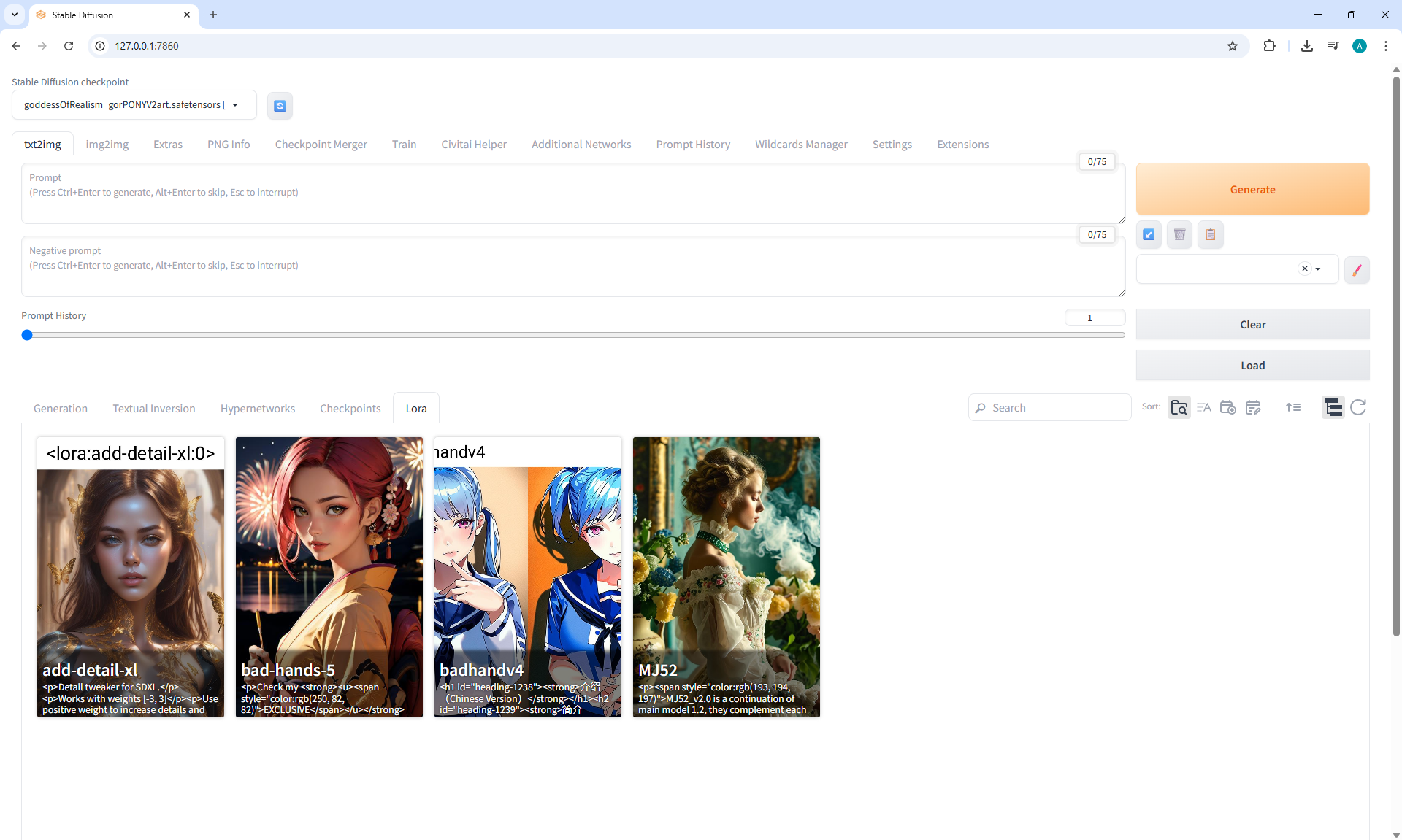The width and height of the screenshot is (1402, 840).
Task: Click the trash can clear-prompt icon
Action: pos(1179,234)
